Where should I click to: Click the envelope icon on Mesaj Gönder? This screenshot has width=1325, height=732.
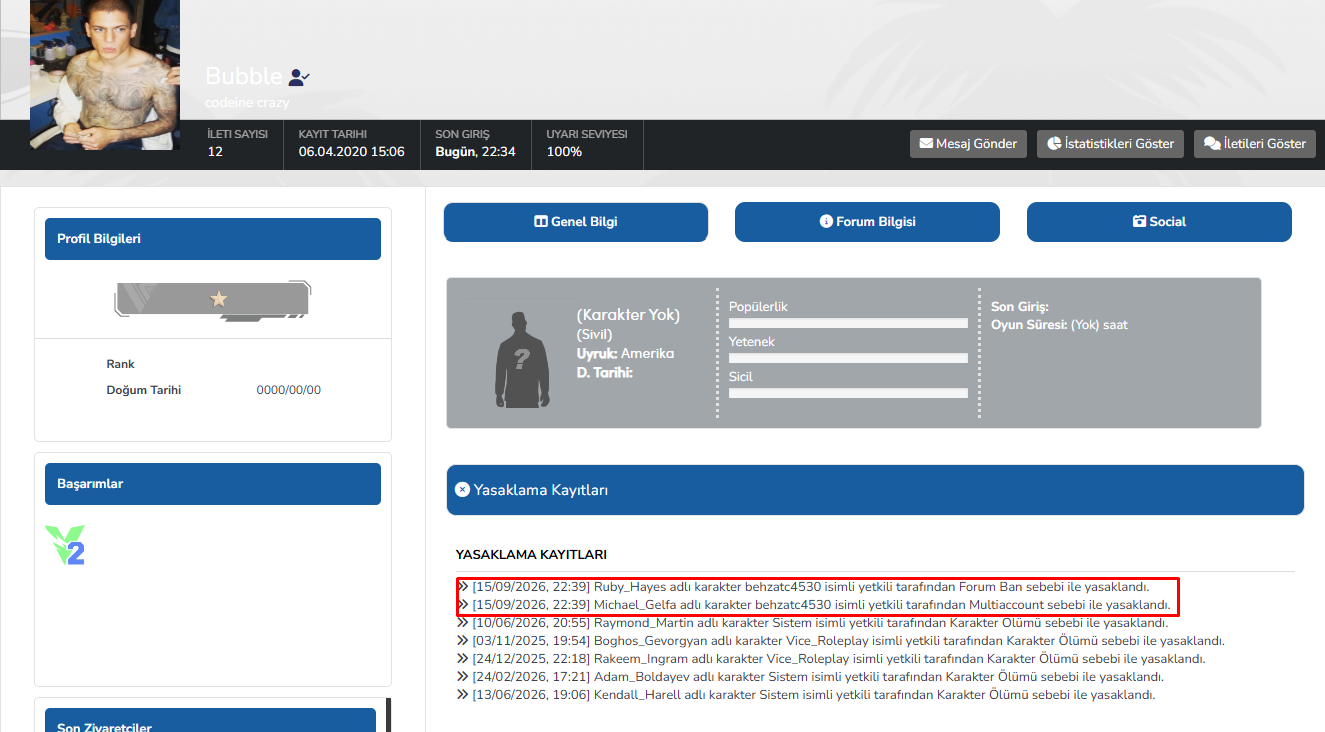click(926, 144)
